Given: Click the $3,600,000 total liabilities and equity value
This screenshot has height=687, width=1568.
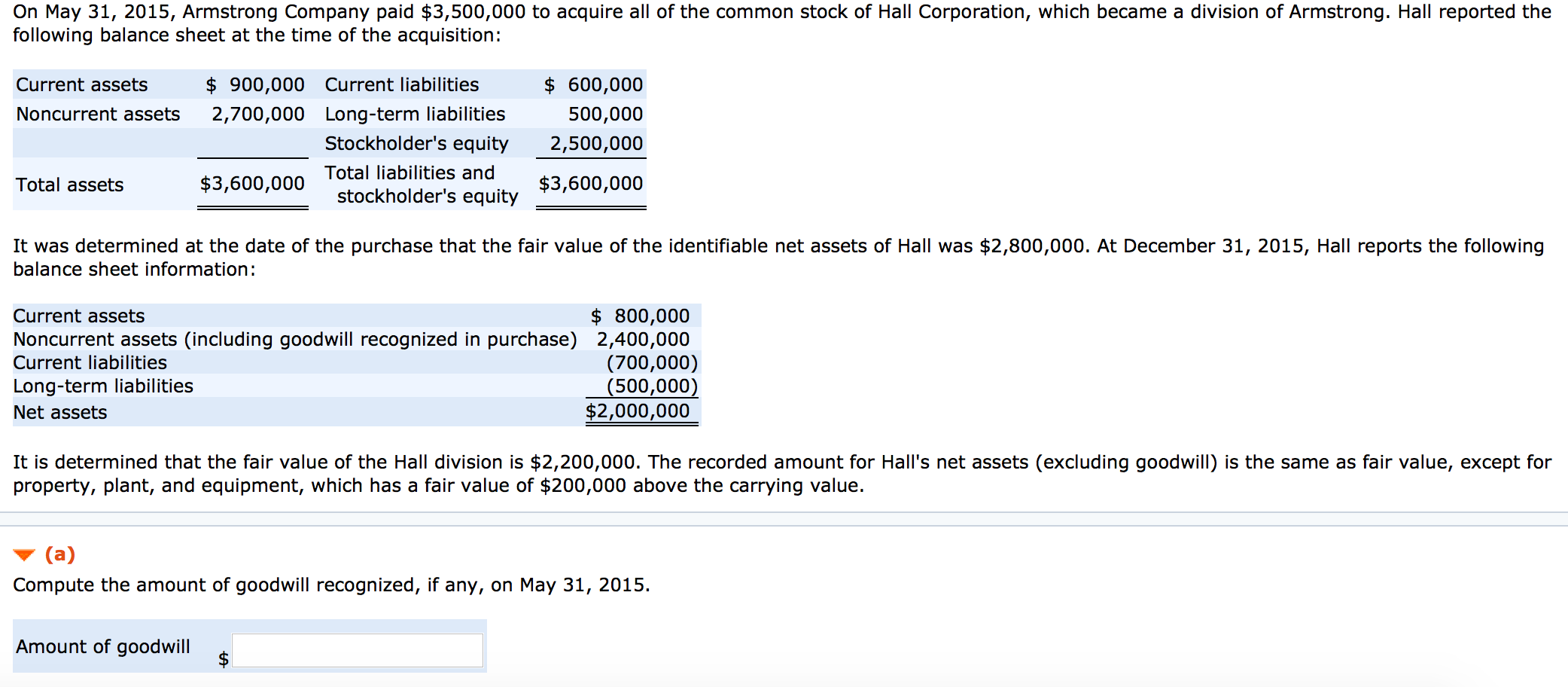Looking at the screenshot, I should coord(591,183).
